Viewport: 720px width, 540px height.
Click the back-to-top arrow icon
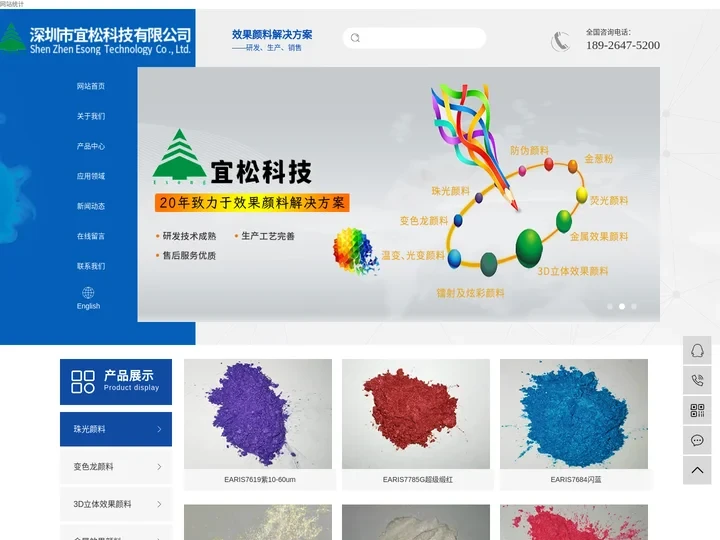(697, 470)
